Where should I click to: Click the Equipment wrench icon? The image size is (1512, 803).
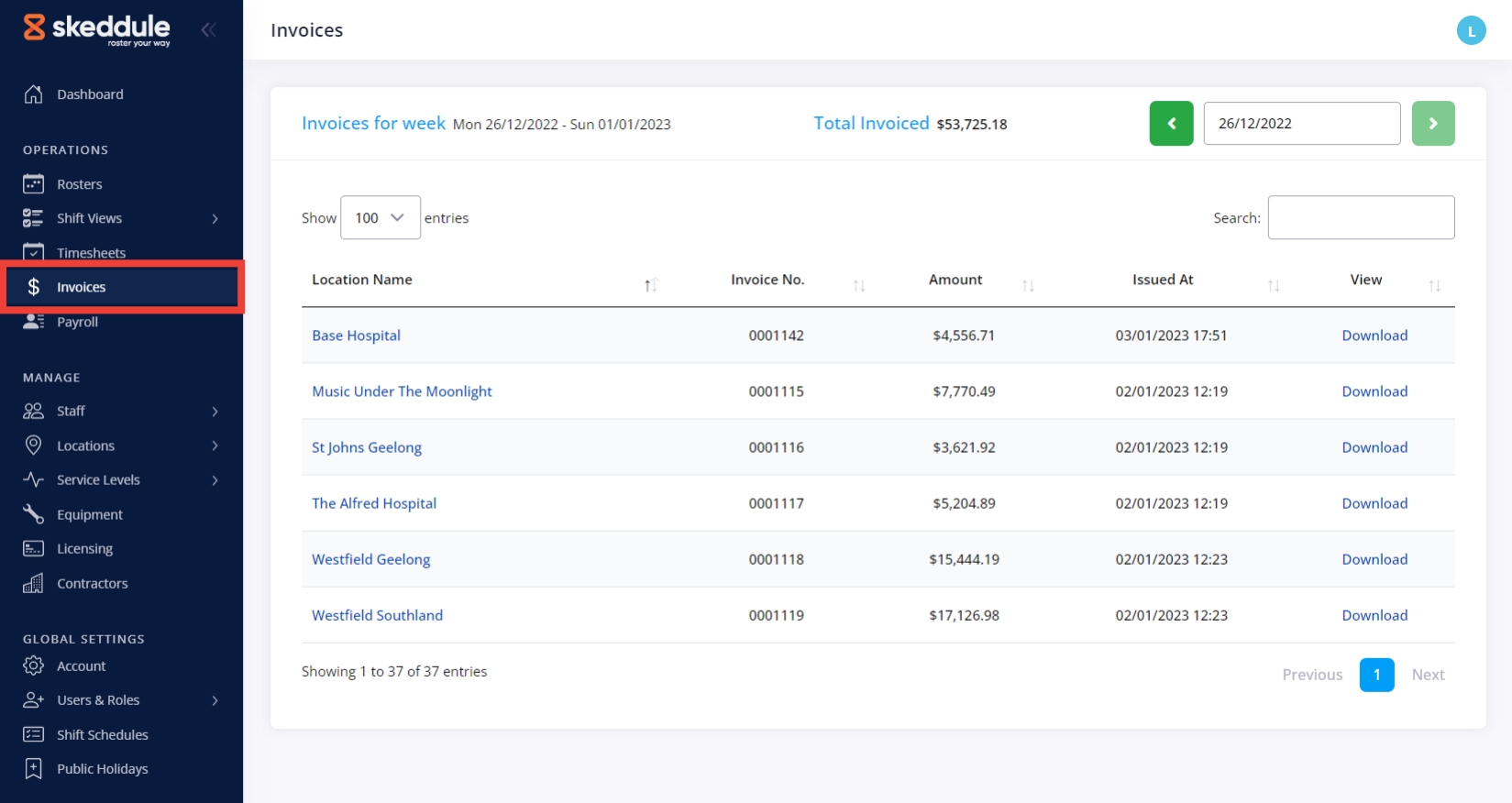[x=34, y=514]
